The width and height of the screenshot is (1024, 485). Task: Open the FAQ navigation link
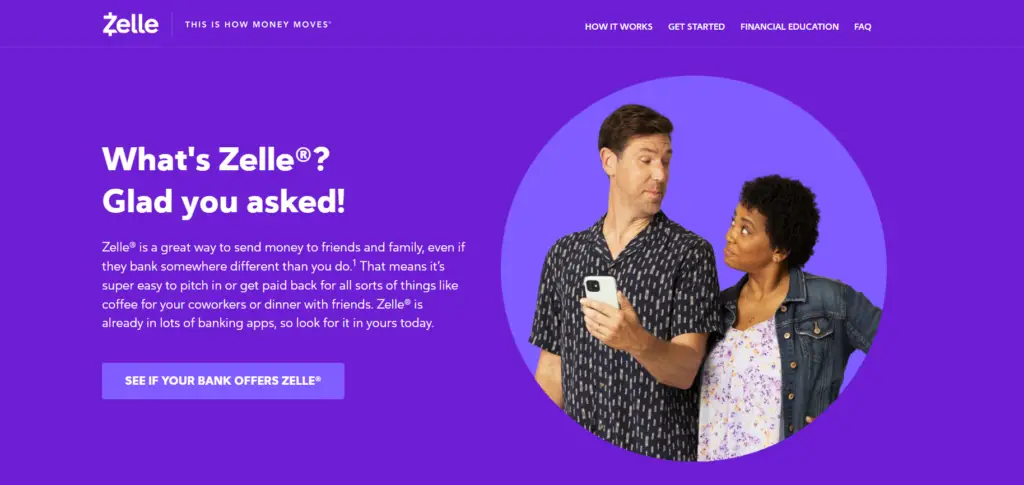tap(863, 27)
